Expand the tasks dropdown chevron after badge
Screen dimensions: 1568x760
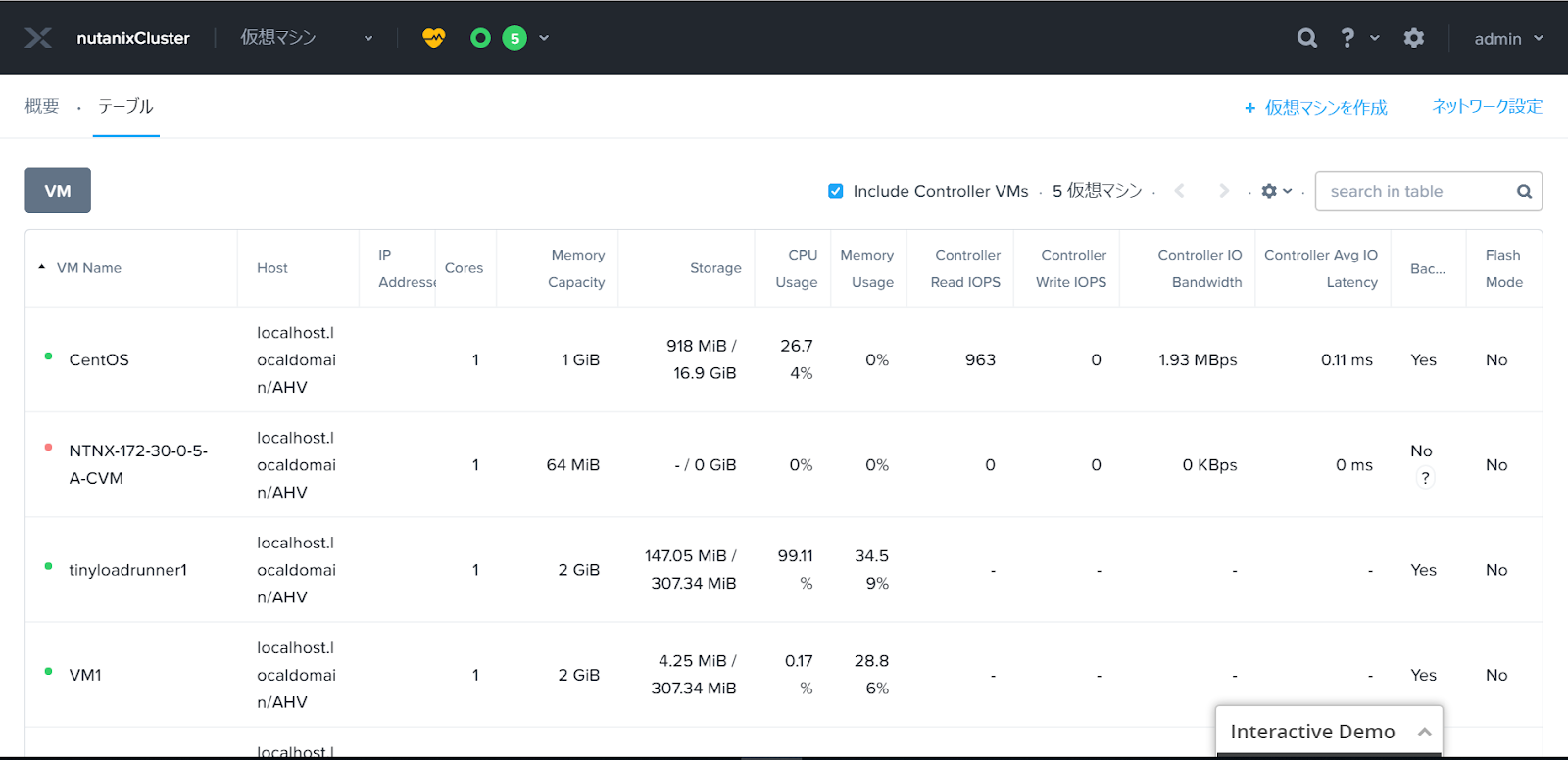[x=544, y=38]
